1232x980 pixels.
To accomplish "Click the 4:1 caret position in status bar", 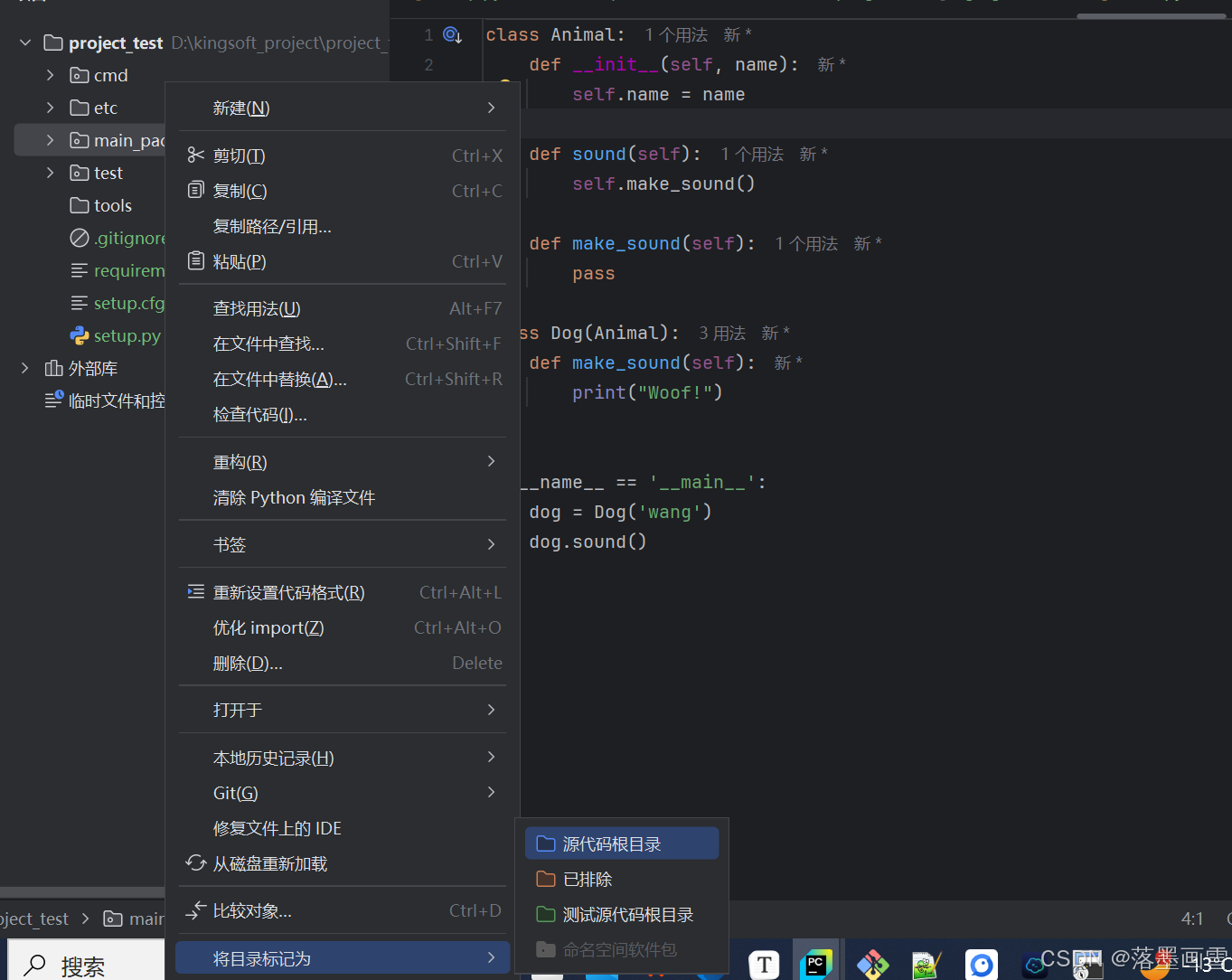I will click(x=1192, y=919).
